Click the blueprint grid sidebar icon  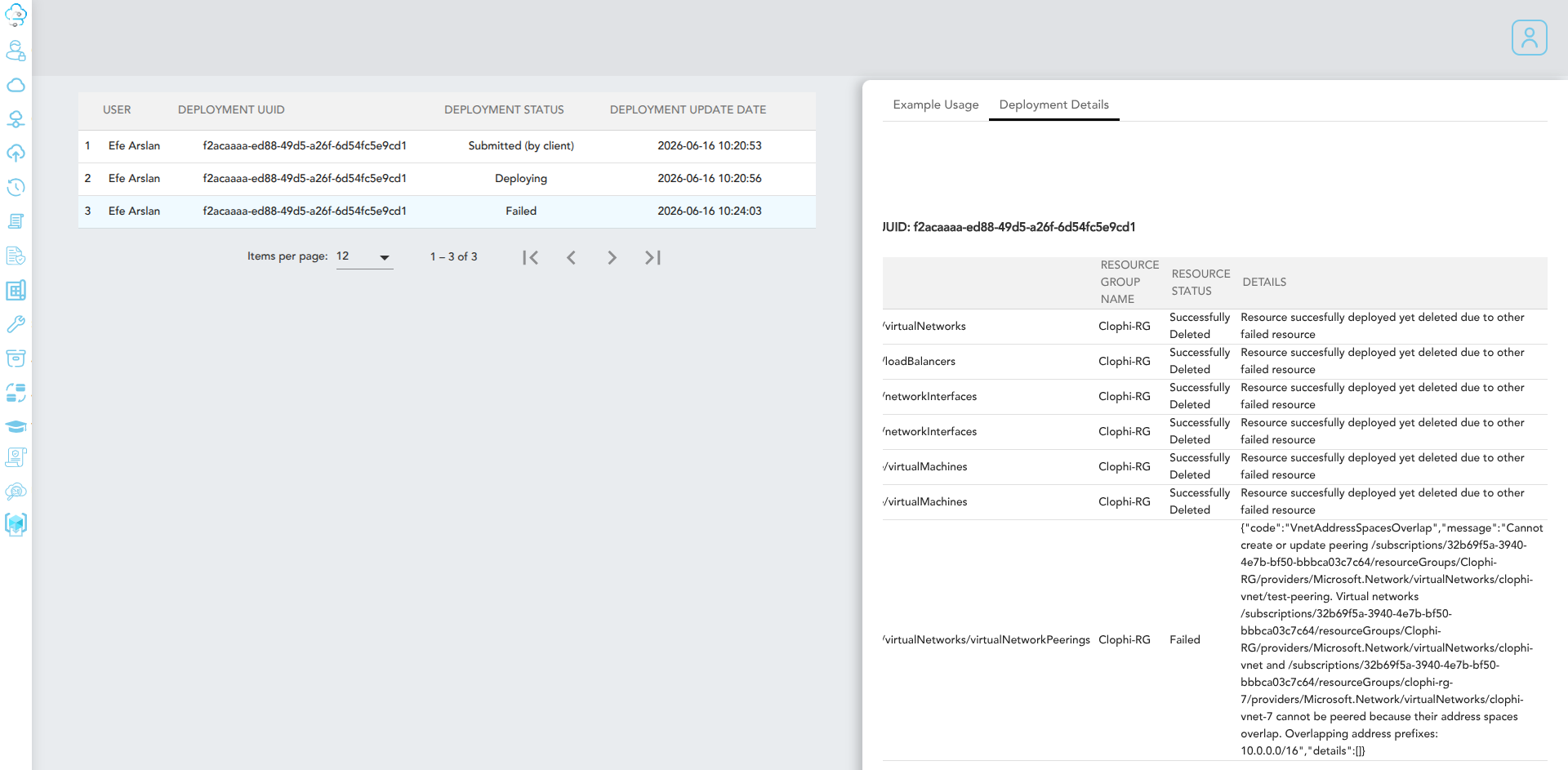pyautogui.click(x=16, y=290)
